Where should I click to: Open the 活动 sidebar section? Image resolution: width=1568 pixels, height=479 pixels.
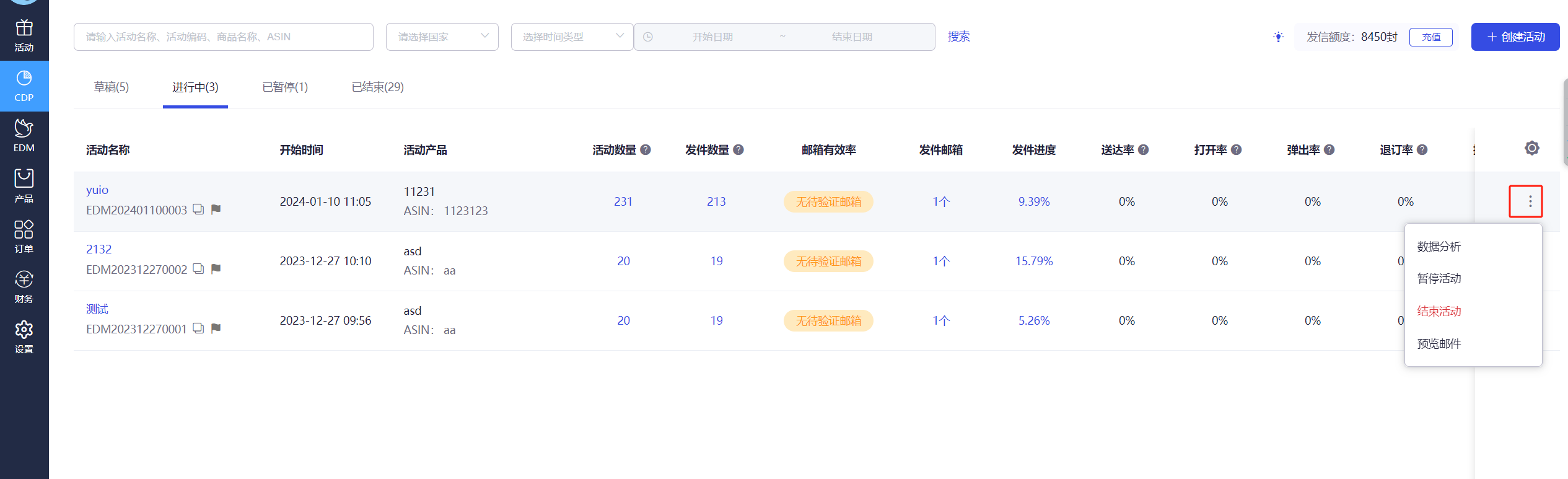point(24,36)
